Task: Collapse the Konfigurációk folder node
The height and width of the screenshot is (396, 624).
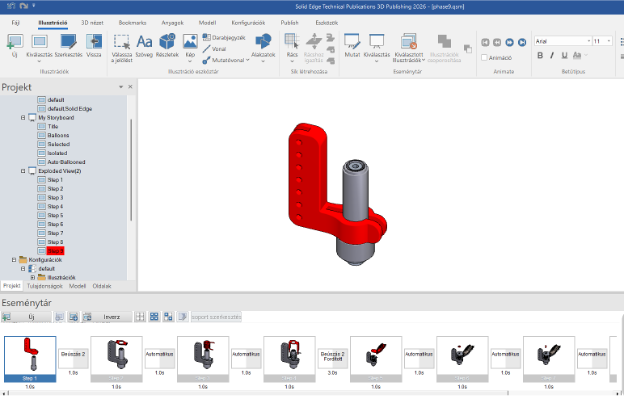Action: point(14,260)
